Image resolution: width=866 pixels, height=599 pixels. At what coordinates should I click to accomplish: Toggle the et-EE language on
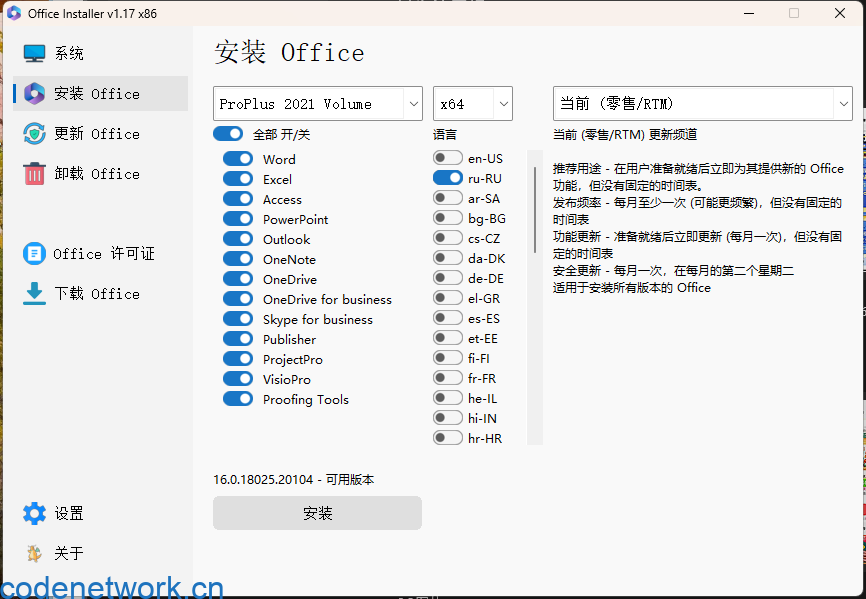448,337
